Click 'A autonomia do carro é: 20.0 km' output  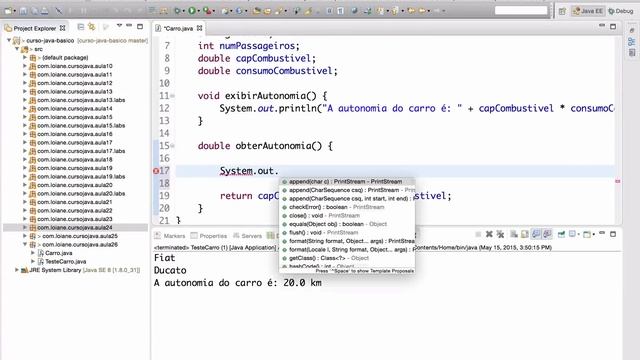pos(238,283)
